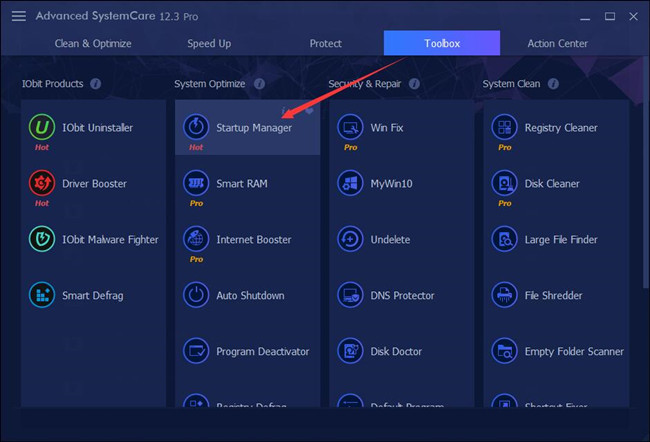650x442 pixels.
Task: Show info for IObit Products section
Action: tap(96, 84)
